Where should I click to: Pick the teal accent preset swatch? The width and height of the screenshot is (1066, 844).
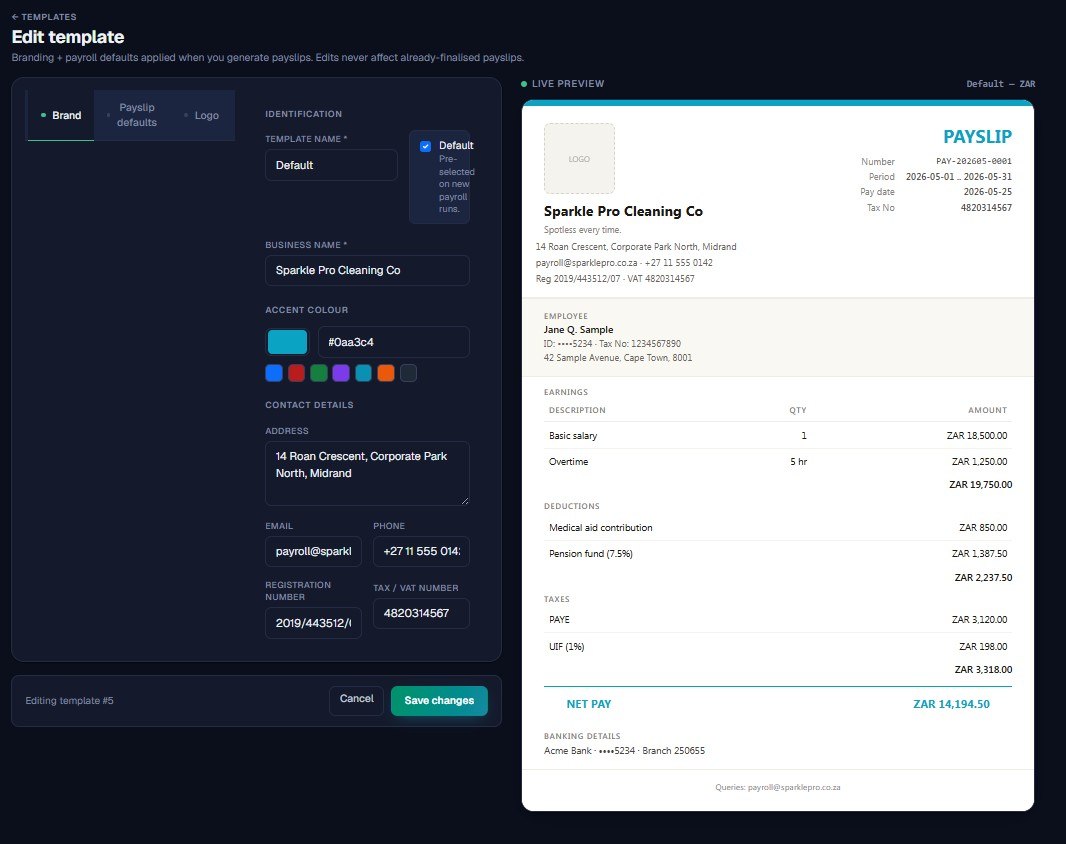364,373
